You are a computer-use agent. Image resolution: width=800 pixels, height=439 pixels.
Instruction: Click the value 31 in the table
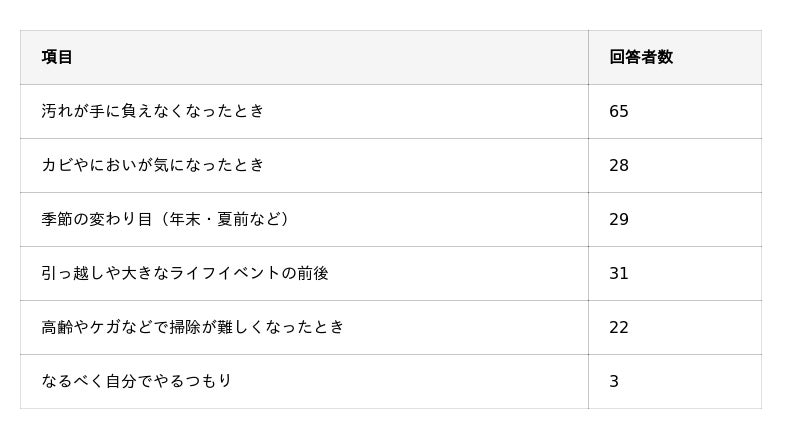pos(619,273)
